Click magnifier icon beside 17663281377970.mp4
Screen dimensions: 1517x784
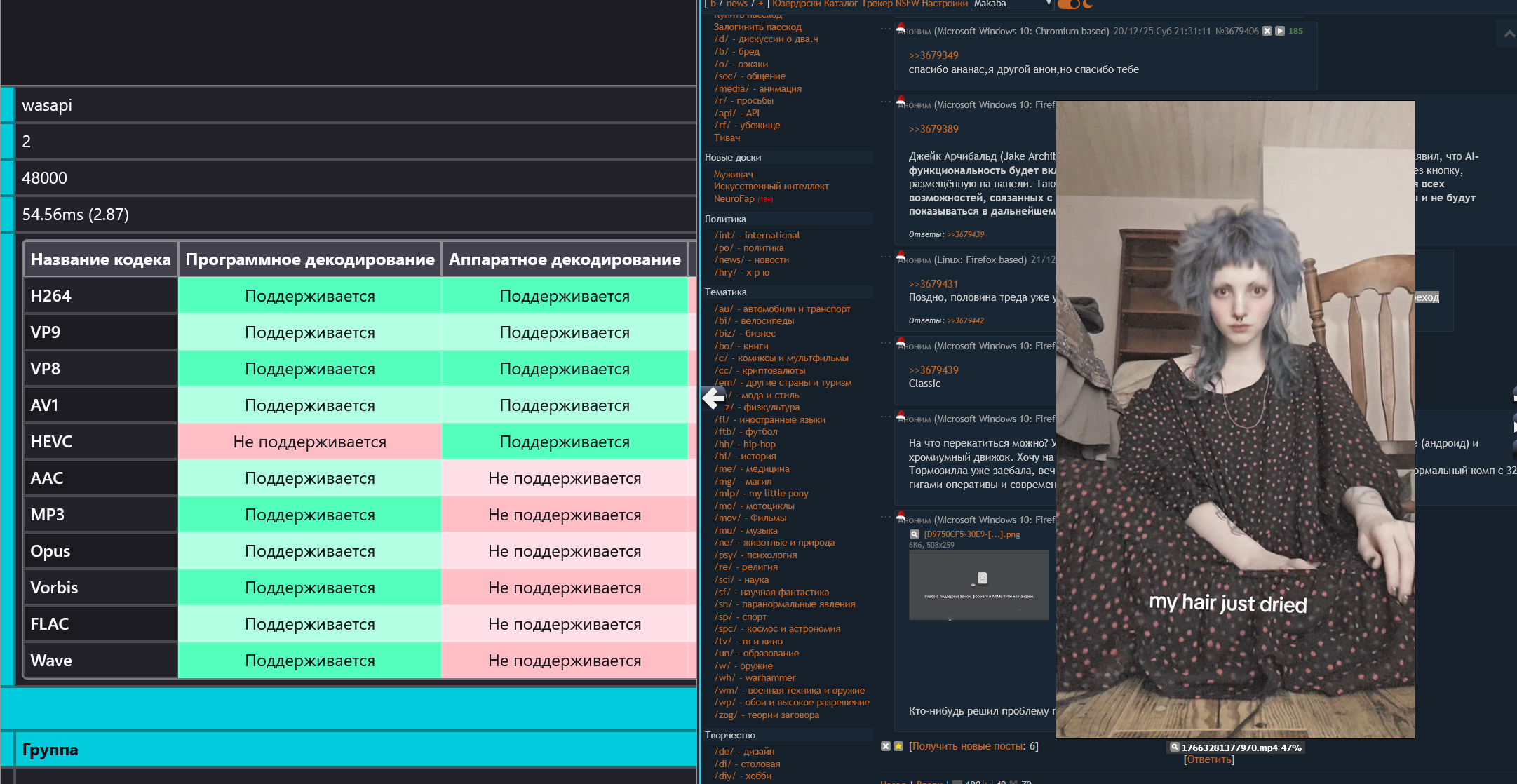[1175, 748]
